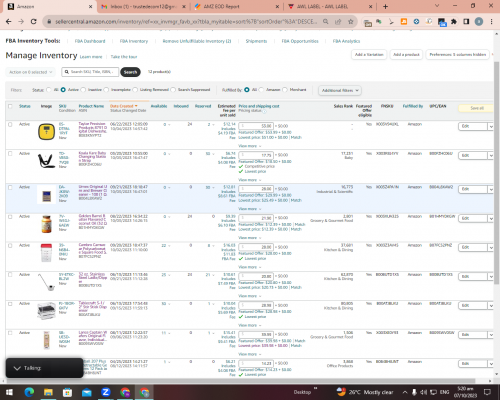Expand View more under Koala Kare pricing
The height and width of the screenshot is (400, 500).
[x=250, y=180]
